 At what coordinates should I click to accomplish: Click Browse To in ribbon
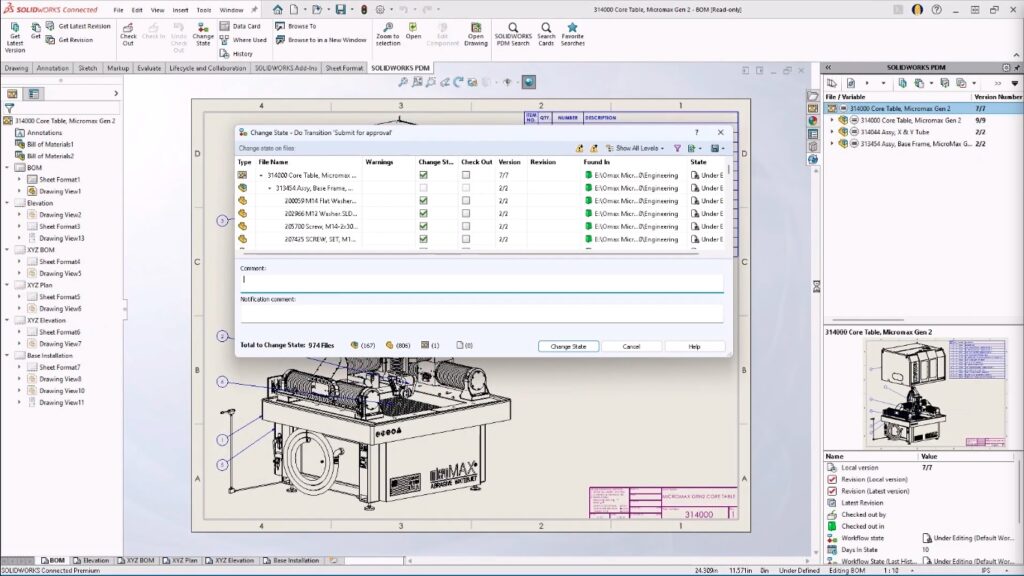pos(296,26)
